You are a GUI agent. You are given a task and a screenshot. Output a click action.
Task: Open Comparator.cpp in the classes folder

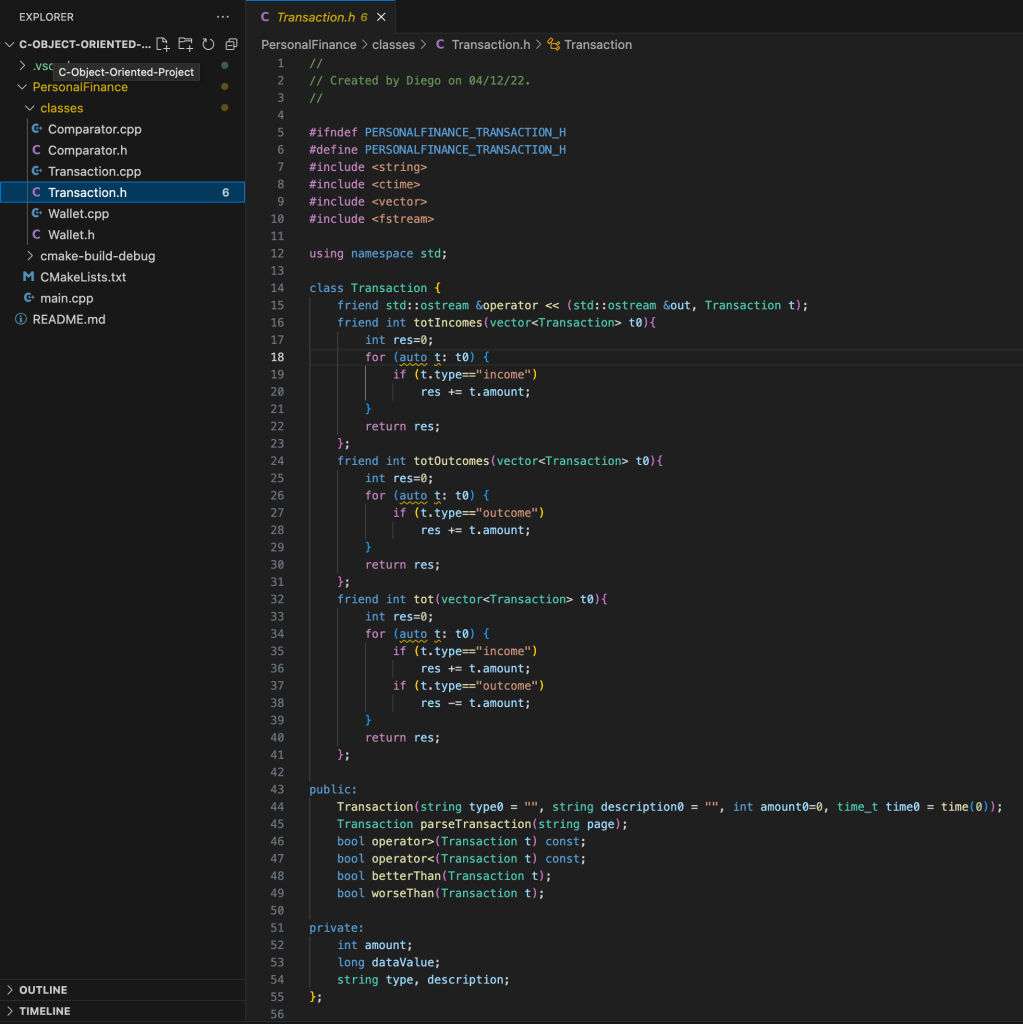94,129
